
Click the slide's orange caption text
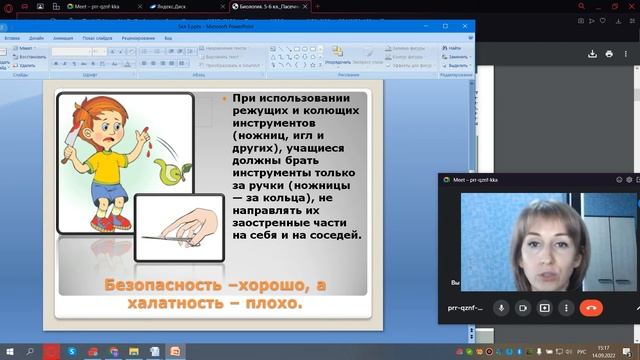215,294
